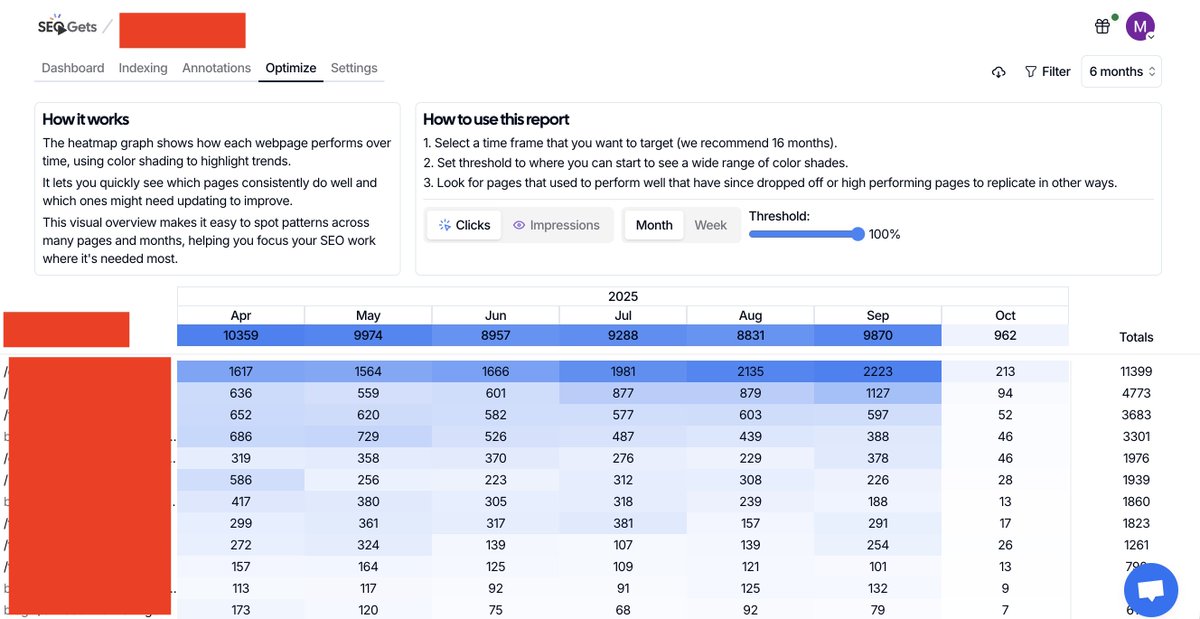The image size is (1200, 619).
Task: Click the August total cell 8831
Action: [x=750, y=336]
